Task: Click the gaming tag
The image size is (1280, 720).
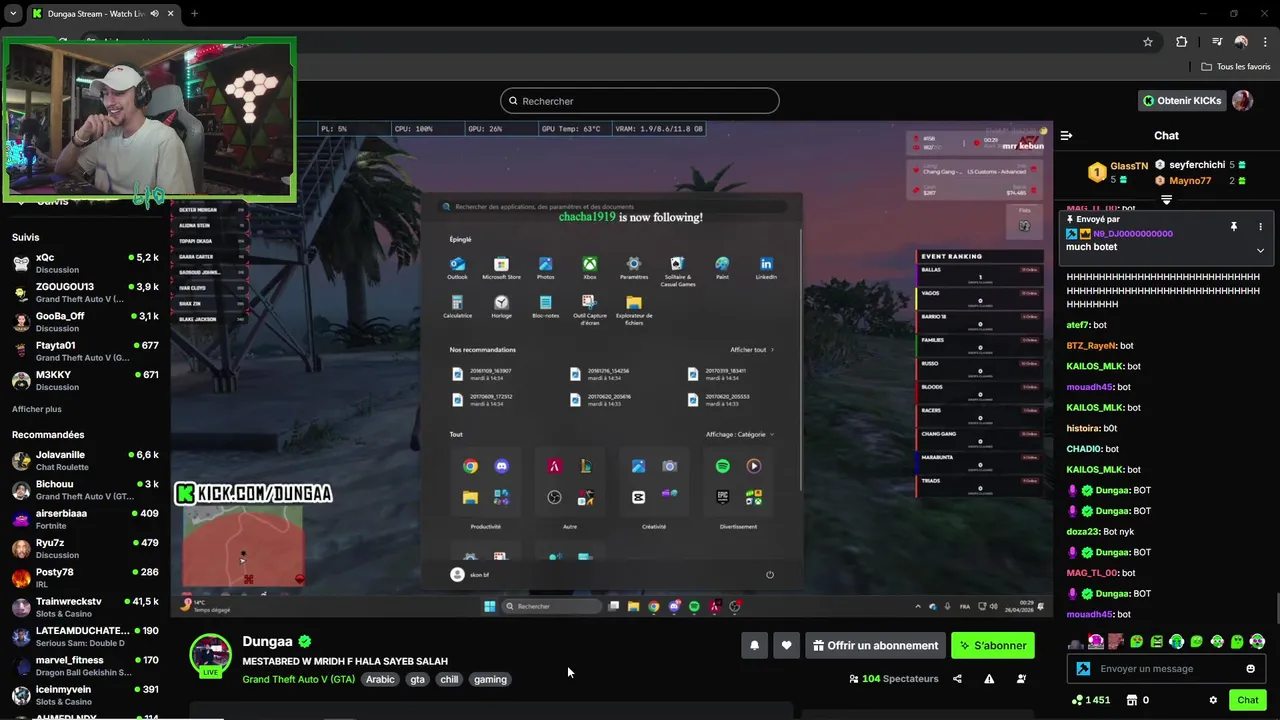Action: (x=490, y=679)
